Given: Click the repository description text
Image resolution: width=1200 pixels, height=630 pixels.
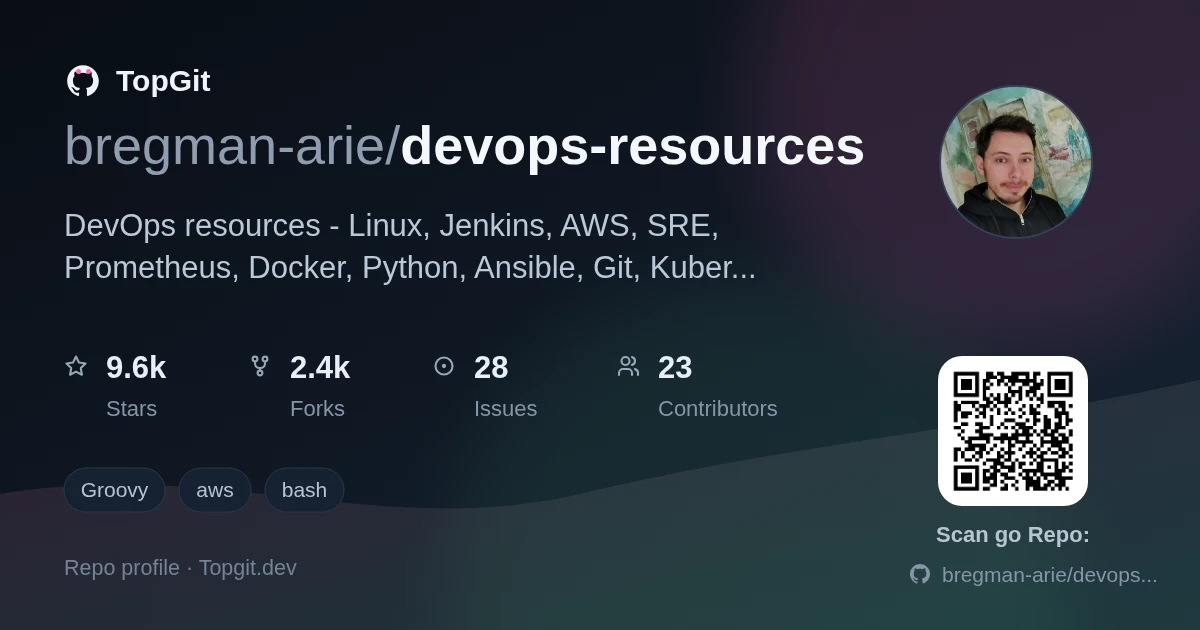Looking at the screenshot, I should click(410, 246).
